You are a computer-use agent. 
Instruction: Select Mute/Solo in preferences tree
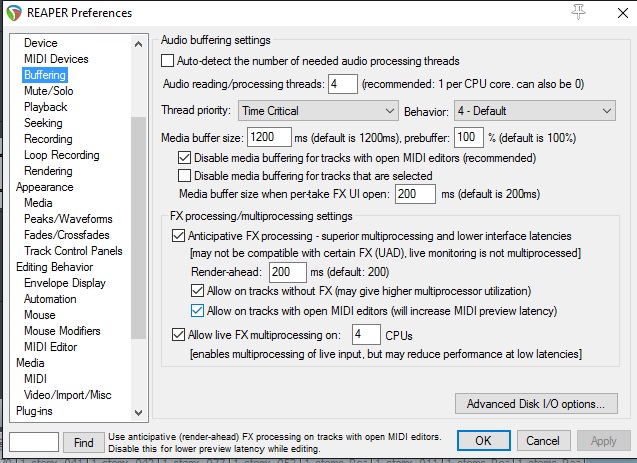[x=50, y=91]
